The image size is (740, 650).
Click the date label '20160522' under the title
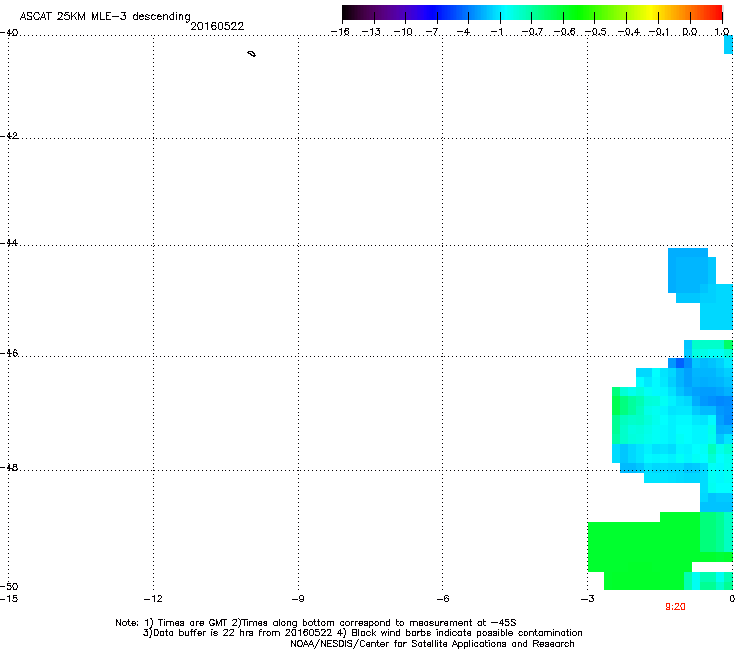point(217,26)
